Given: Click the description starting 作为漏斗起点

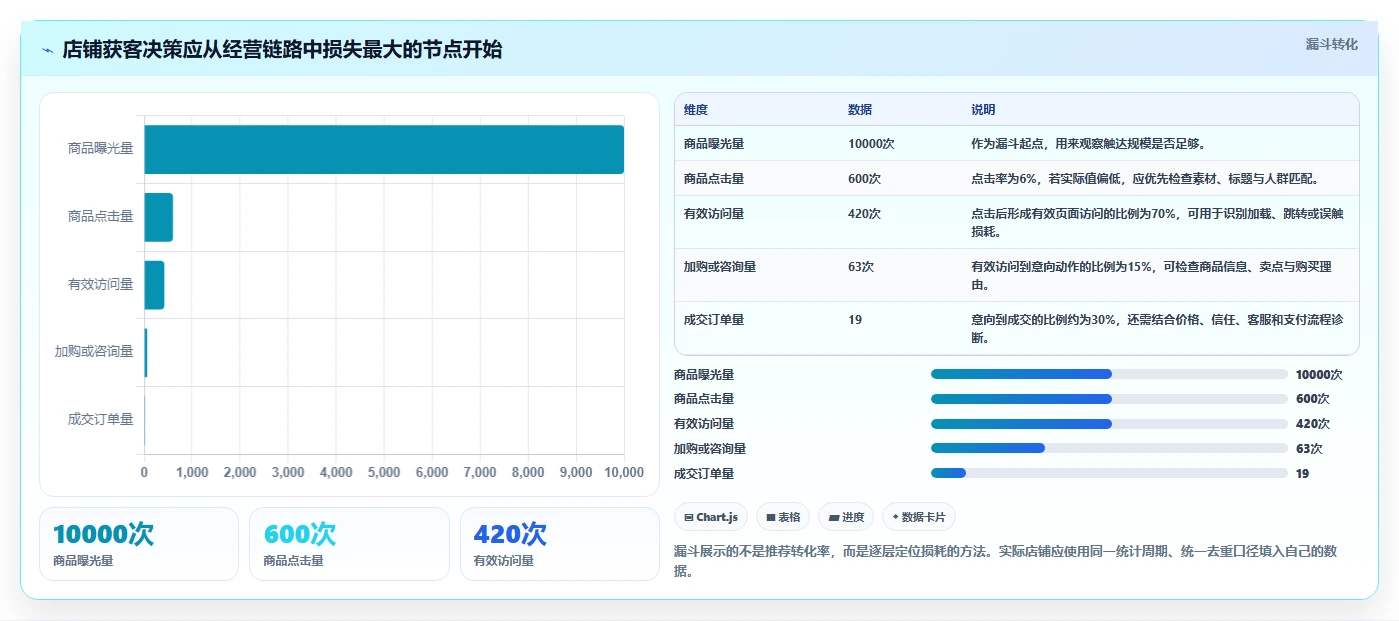Looking at the screenshot, I should coord(1088,144).
